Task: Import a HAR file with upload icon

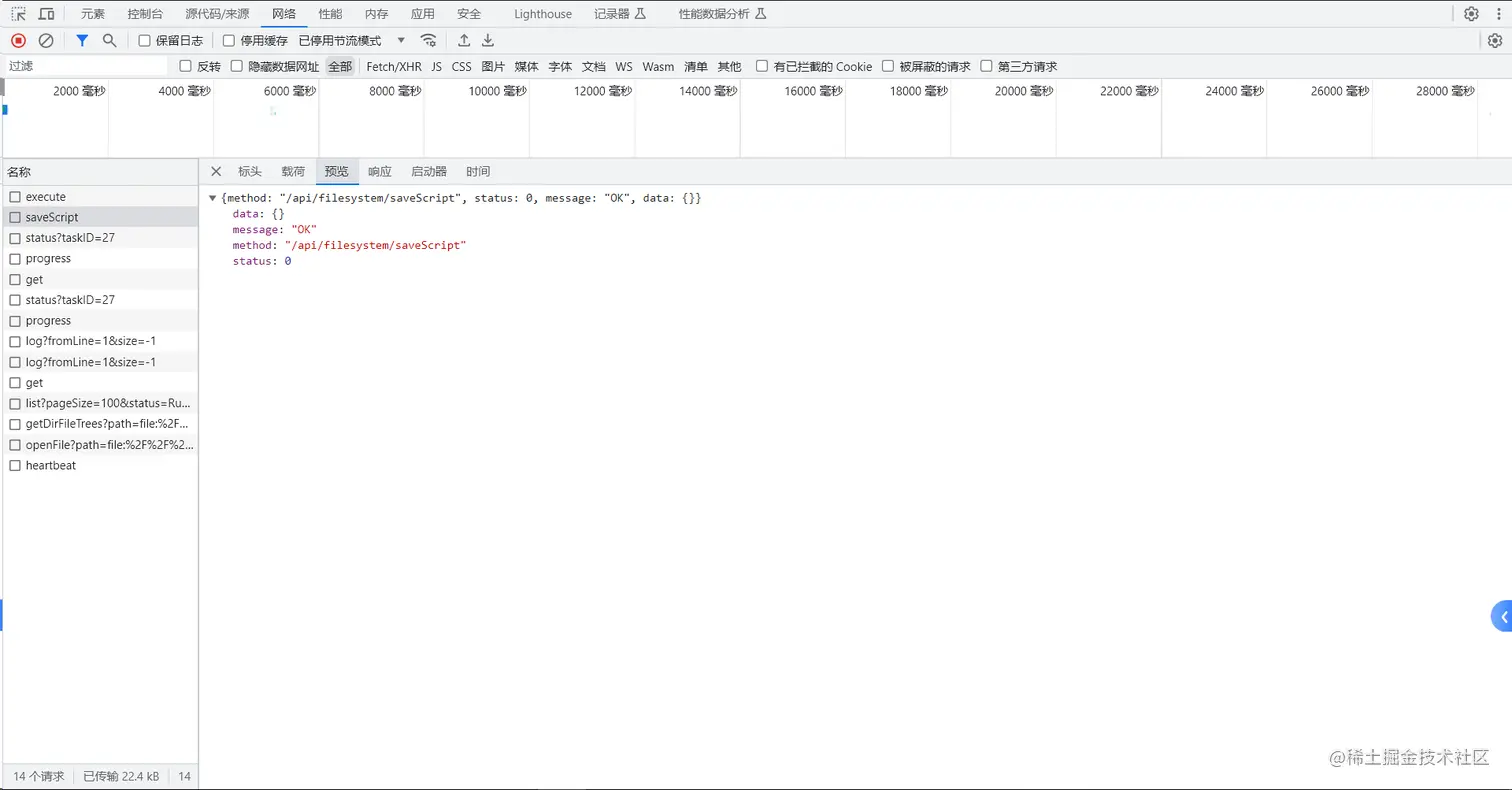Action: pos(464,40)
